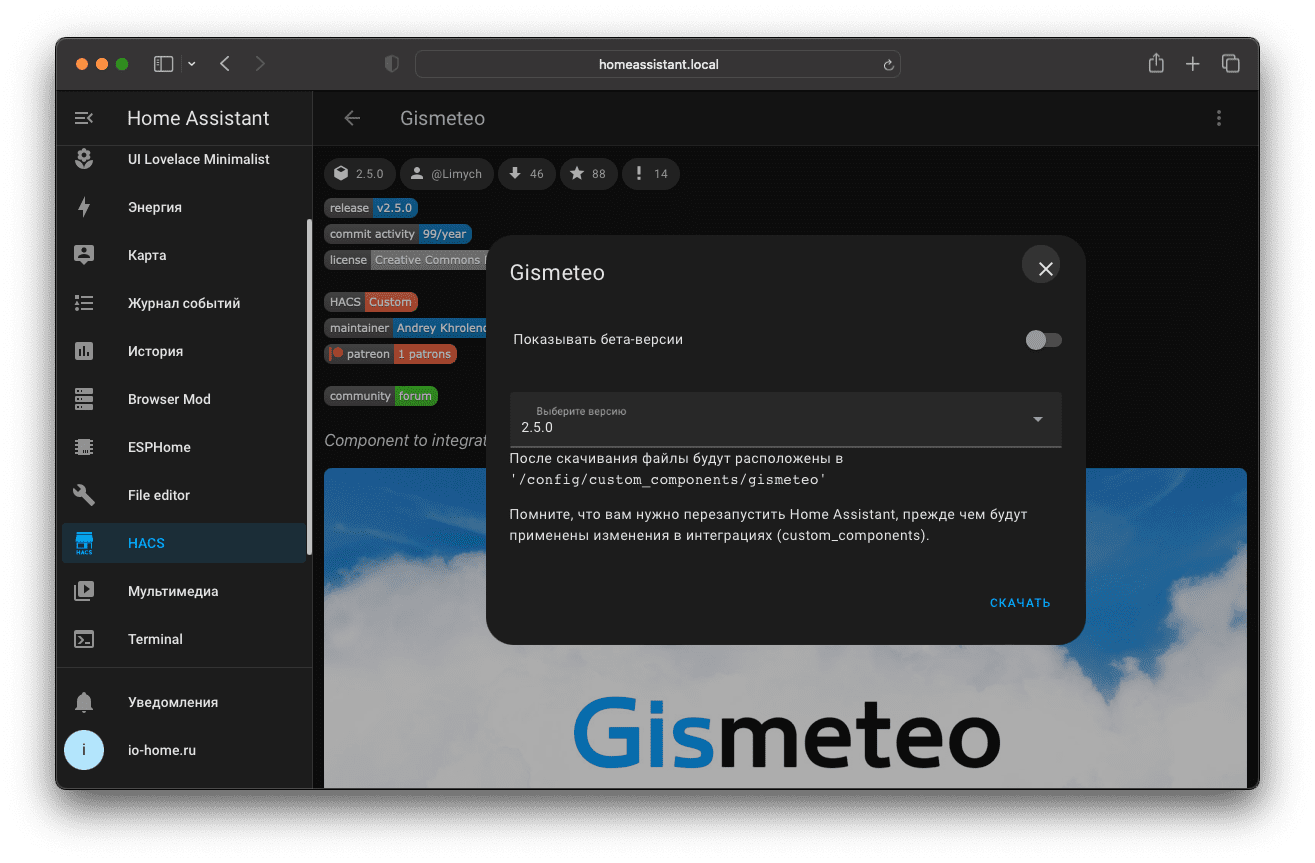Open the community forum badge

tap(381, 396)
